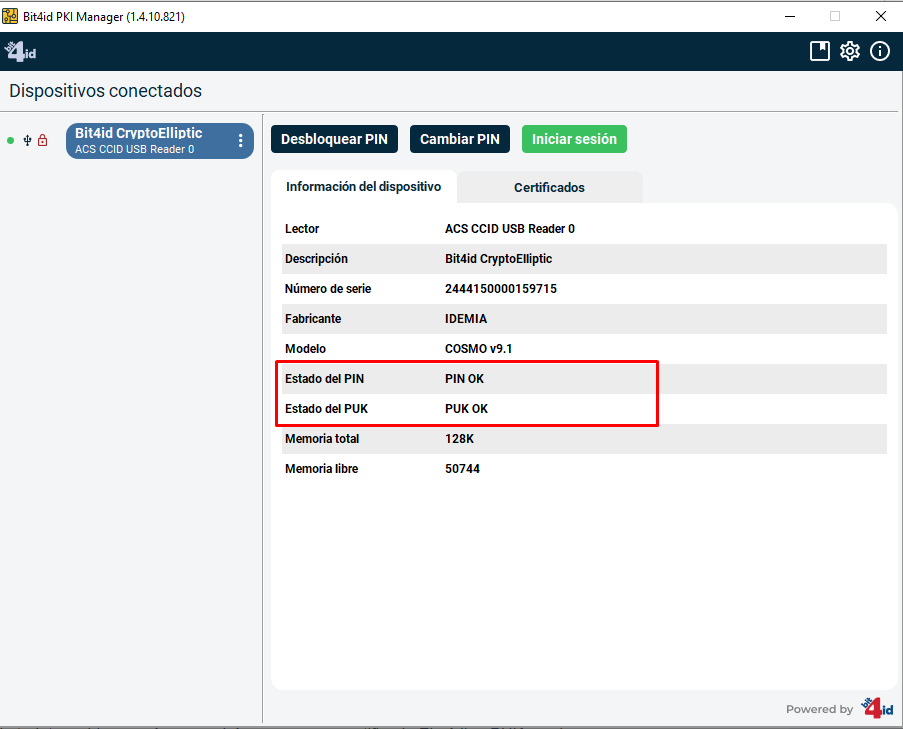Switch to Certificados tab
The height and width of the screenshot is (729, 903).
549,187
